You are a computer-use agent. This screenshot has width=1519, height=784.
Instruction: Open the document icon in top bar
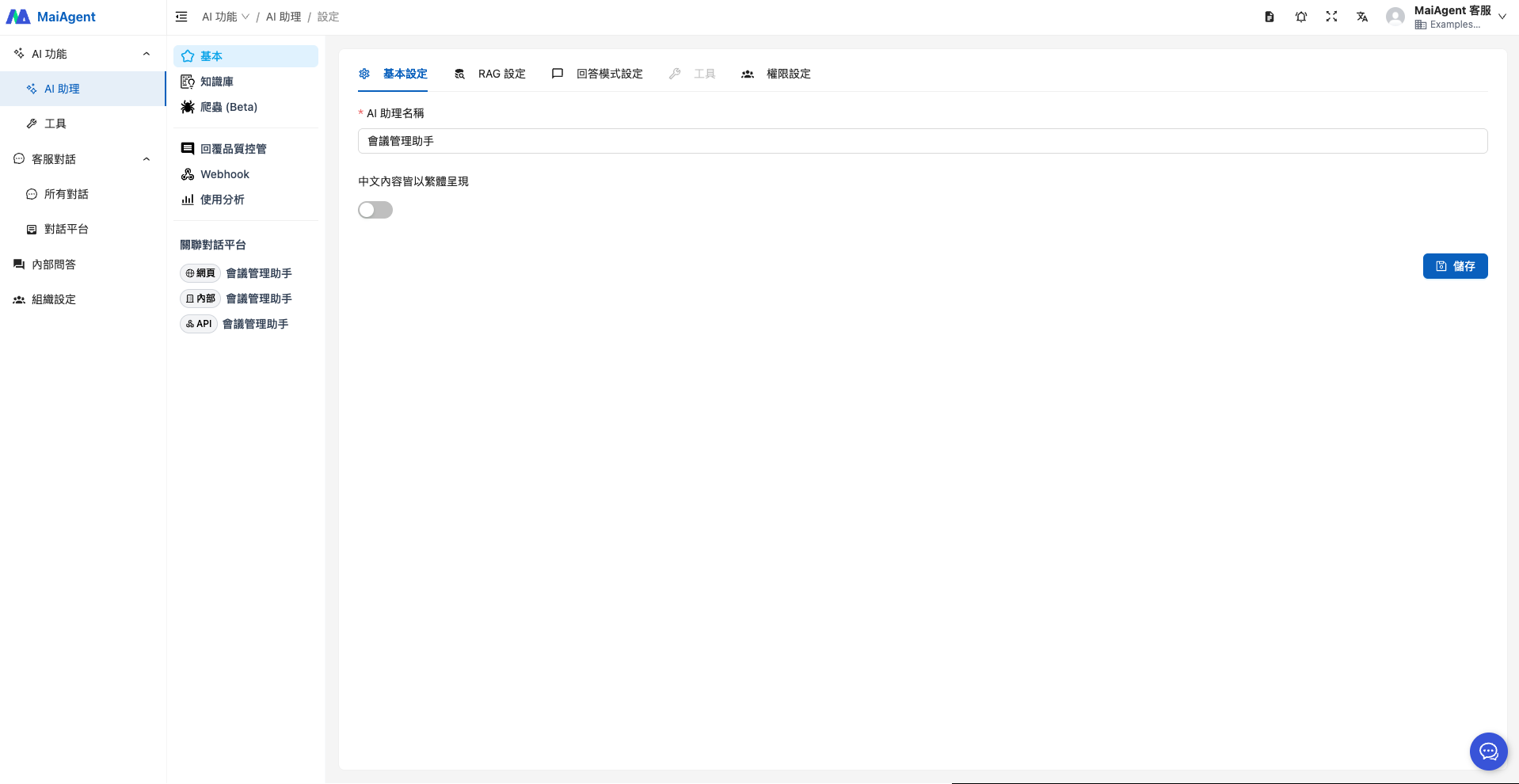pos(1270,17)
